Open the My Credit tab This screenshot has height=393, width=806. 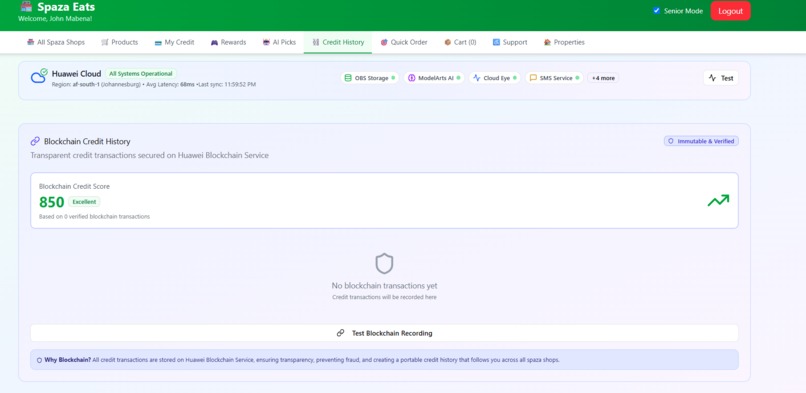(x=174, y=42)
